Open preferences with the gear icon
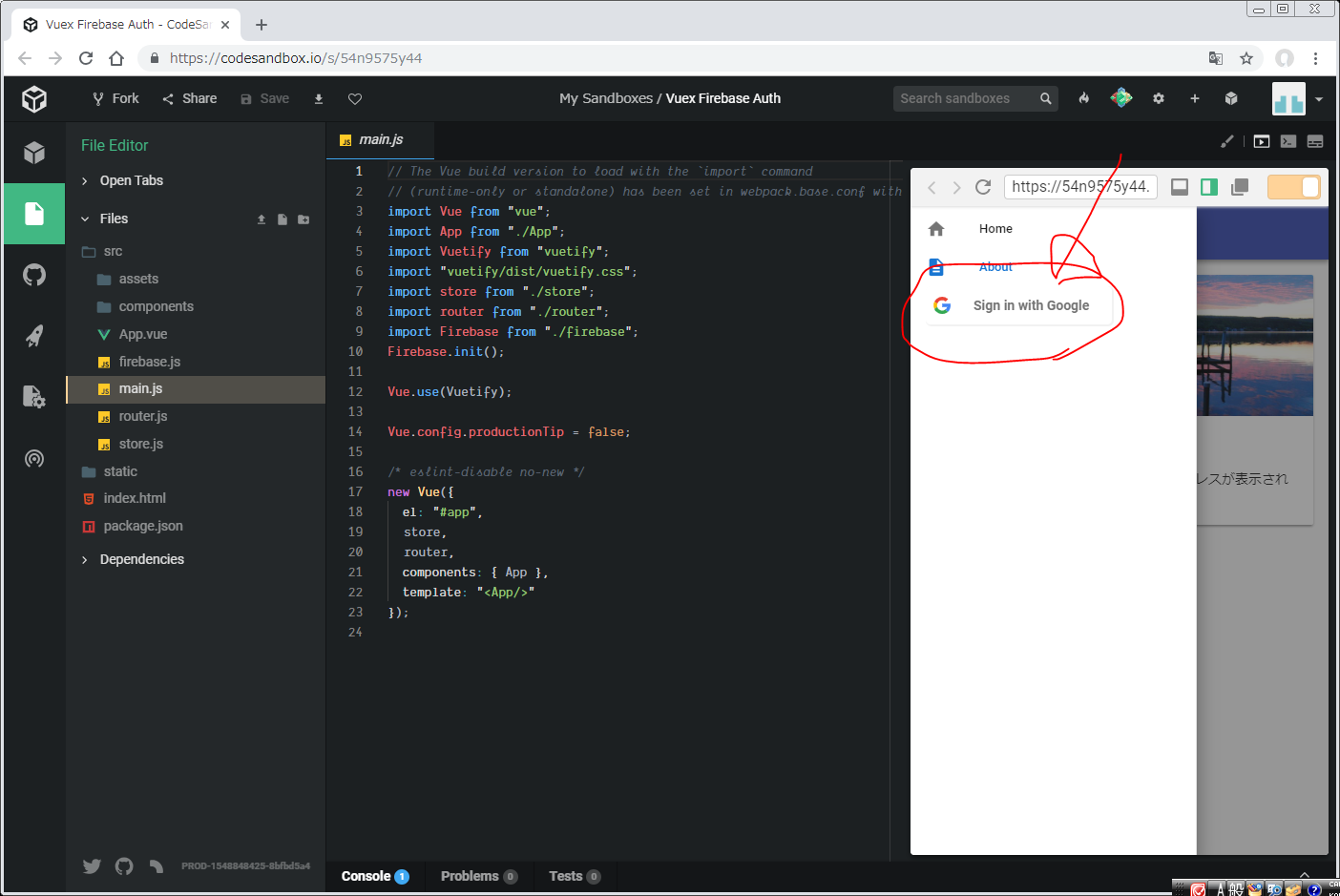The height and width of the screenshot is (896, 1340). tap(1159, 98)
